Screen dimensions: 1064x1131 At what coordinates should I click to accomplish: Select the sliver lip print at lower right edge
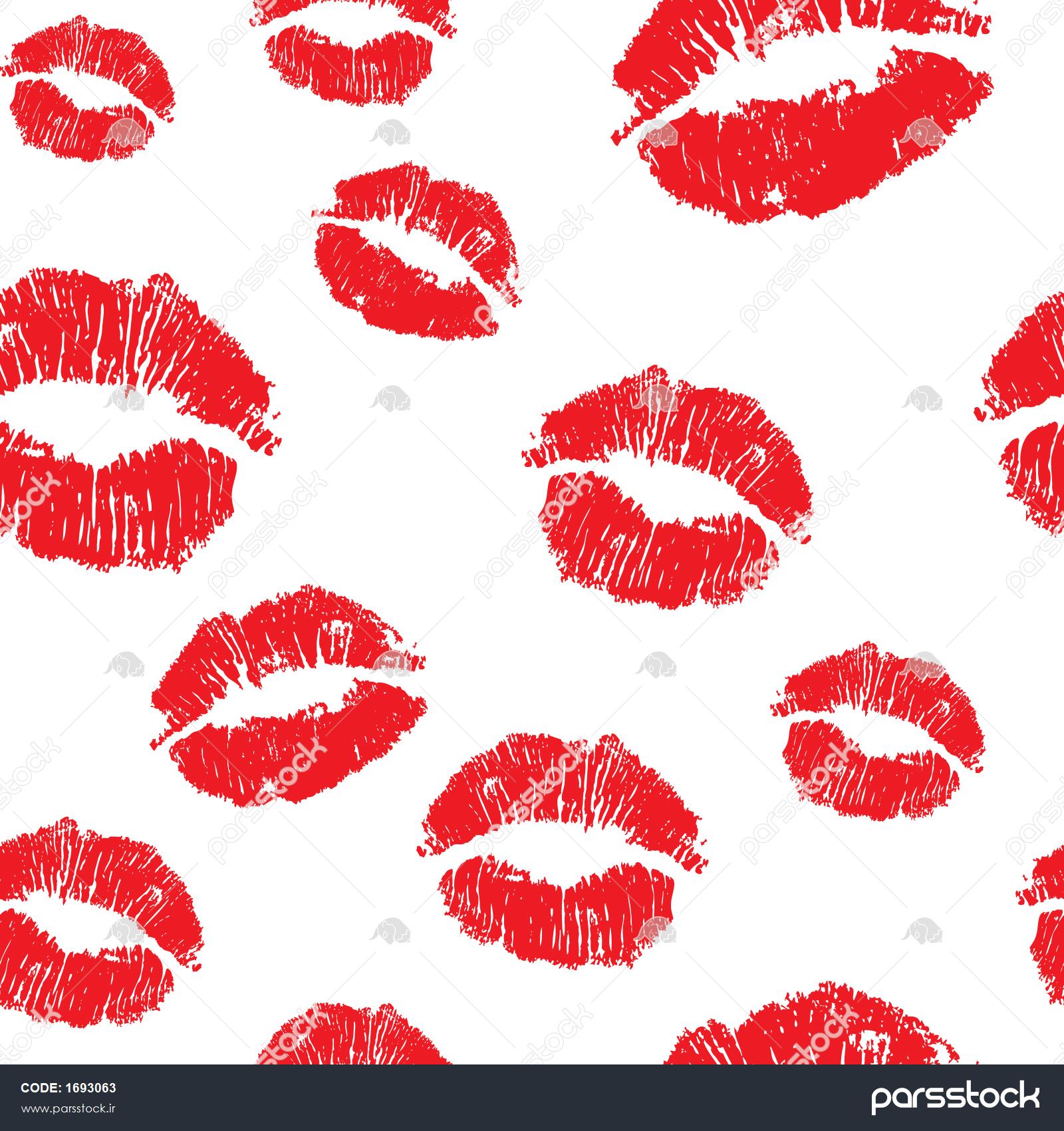pos(1047,931)
